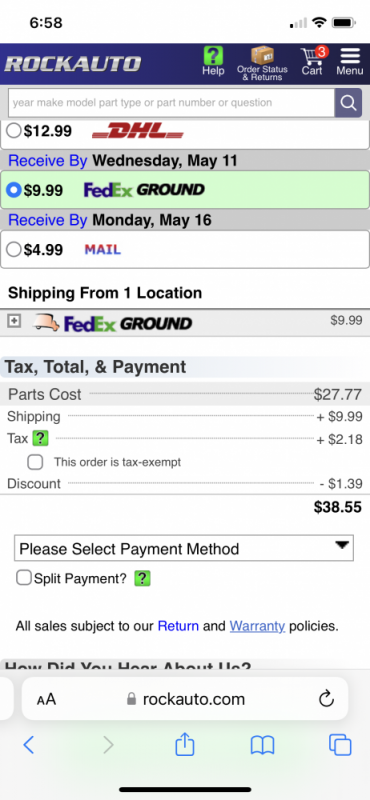Open the Help icon
Screen dimensions: 370x800
pos(213,61)
